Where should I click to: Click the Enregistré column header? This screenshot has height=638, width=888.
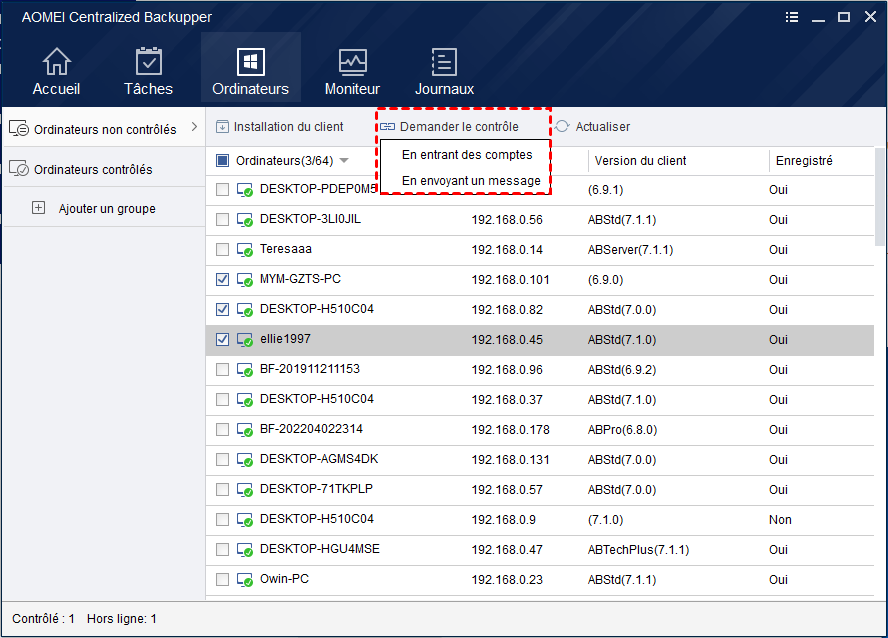tap(804, 161)
